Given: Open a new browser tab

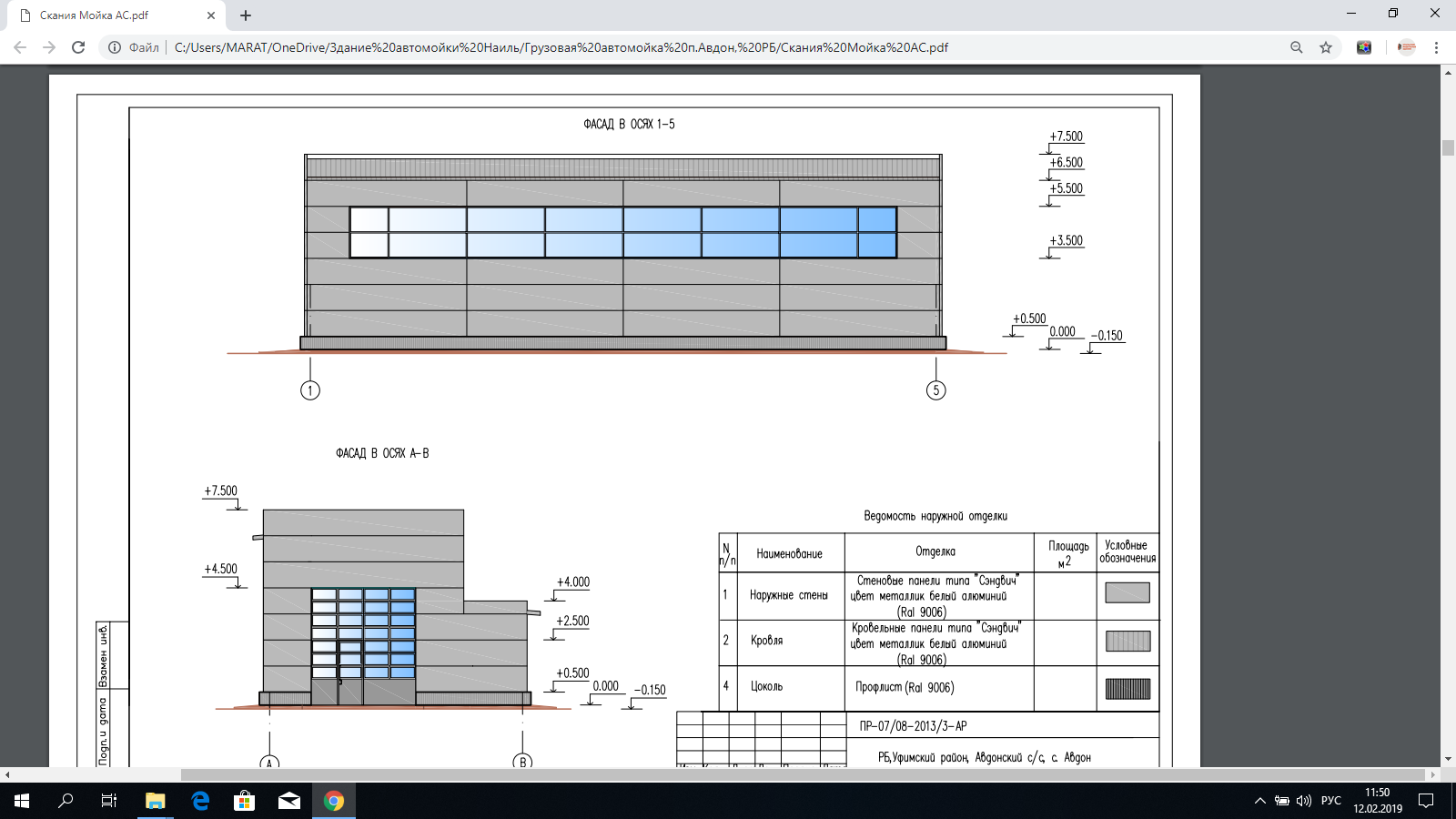Looking at the screenshot, I should [x=246, y=15].
